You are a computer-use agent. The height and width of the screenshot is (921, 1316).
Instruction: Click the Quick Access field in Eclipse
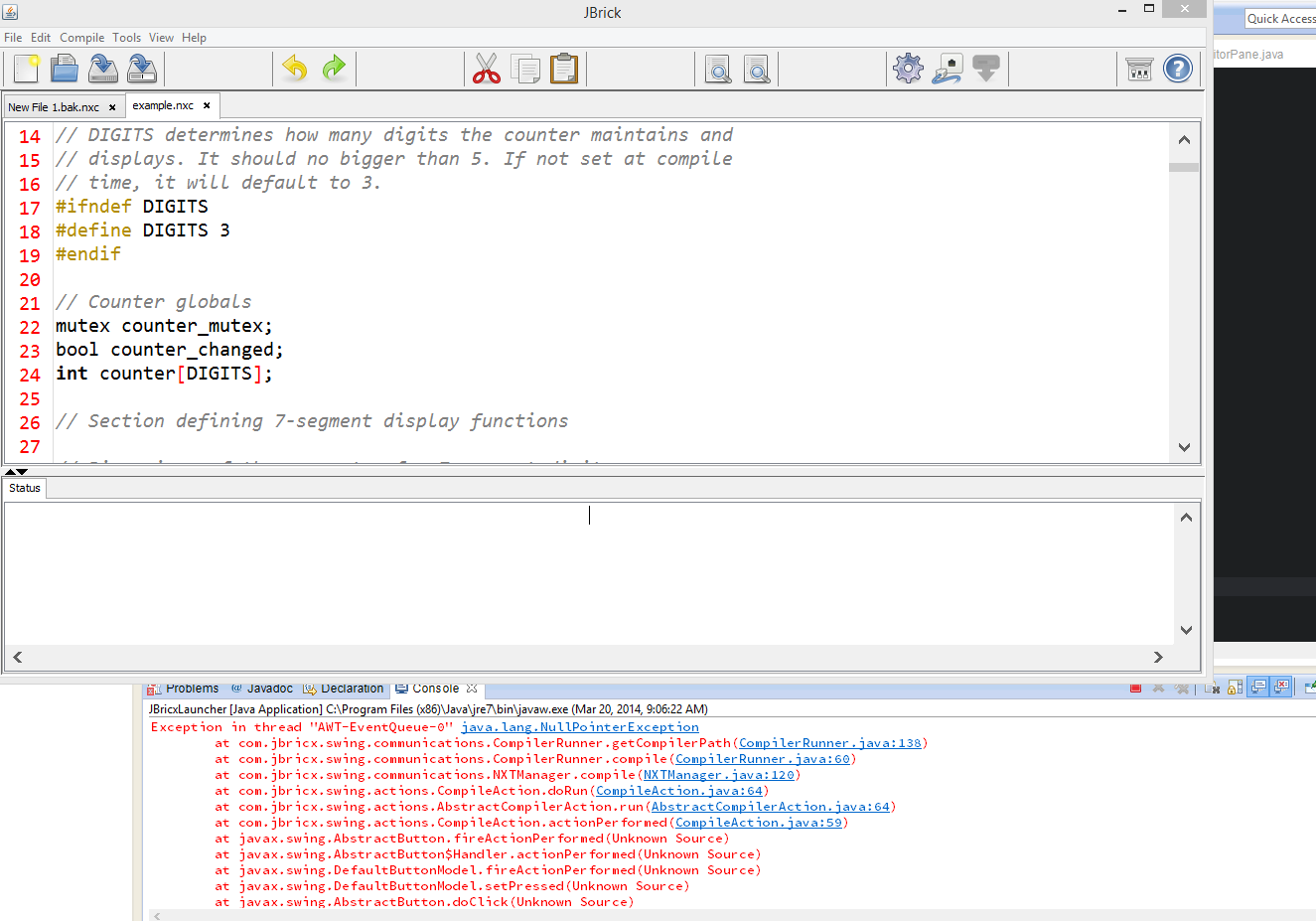coord(1281,18)
